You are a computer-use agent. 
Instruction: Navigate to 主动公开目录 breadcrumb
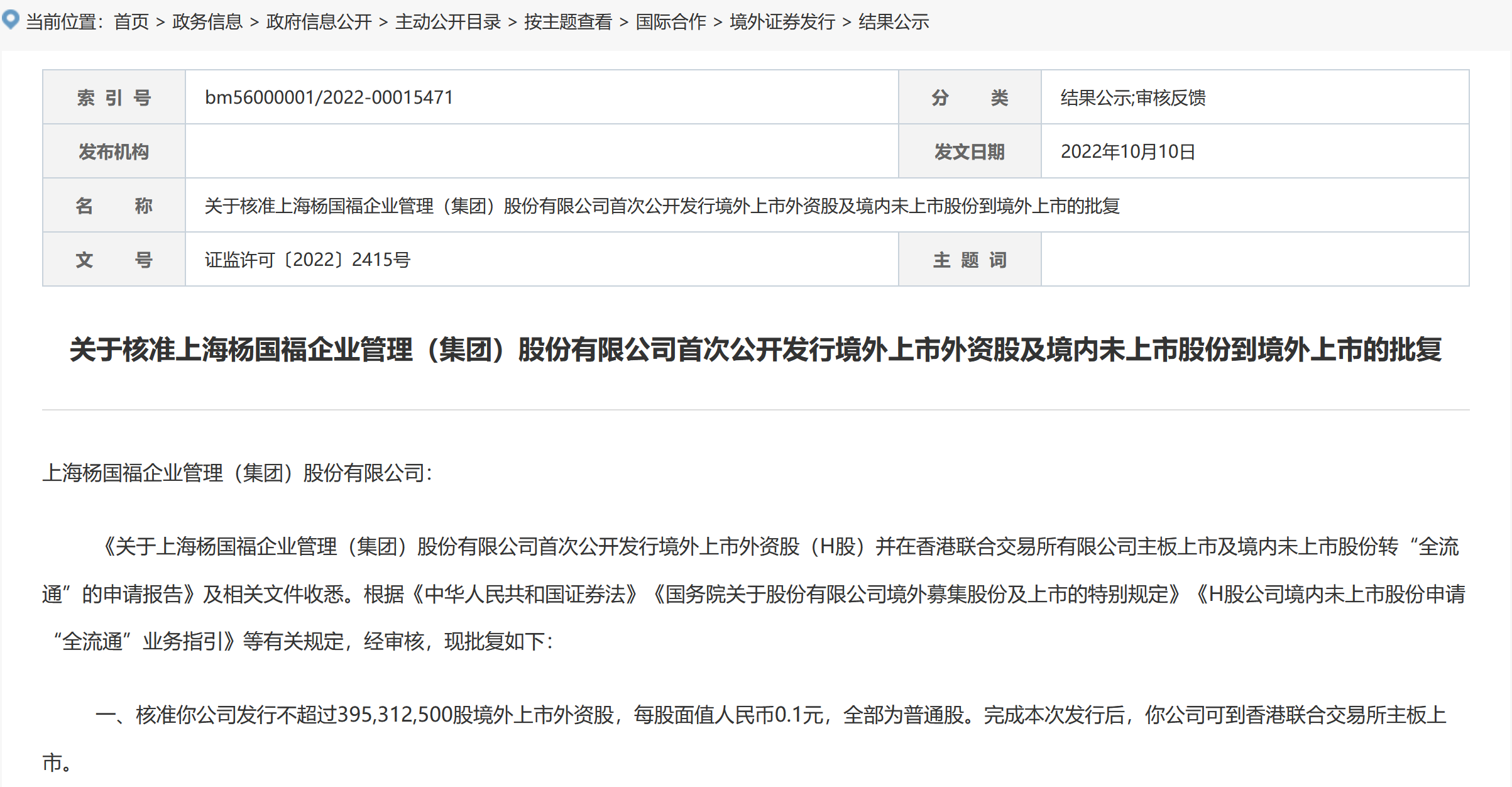(x=448, y=22)
